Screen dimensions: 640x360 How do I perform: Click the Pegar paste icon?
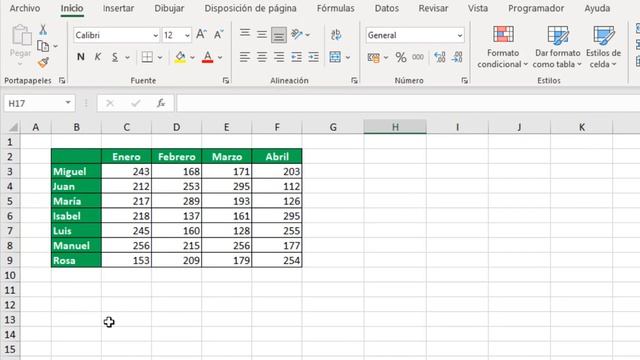(21, 35)
